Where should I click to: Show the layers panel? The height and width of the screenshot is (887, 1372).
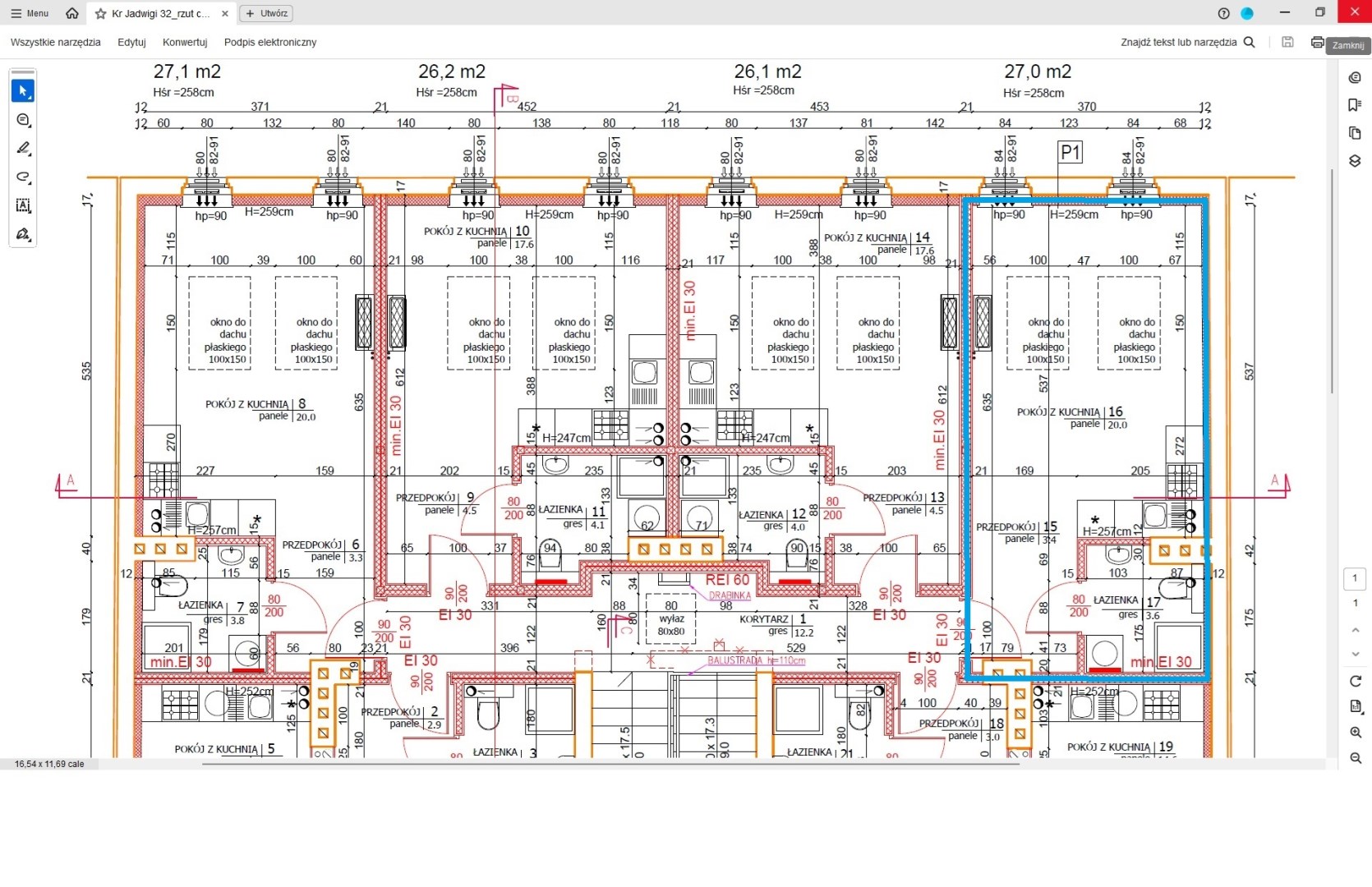1355,161
